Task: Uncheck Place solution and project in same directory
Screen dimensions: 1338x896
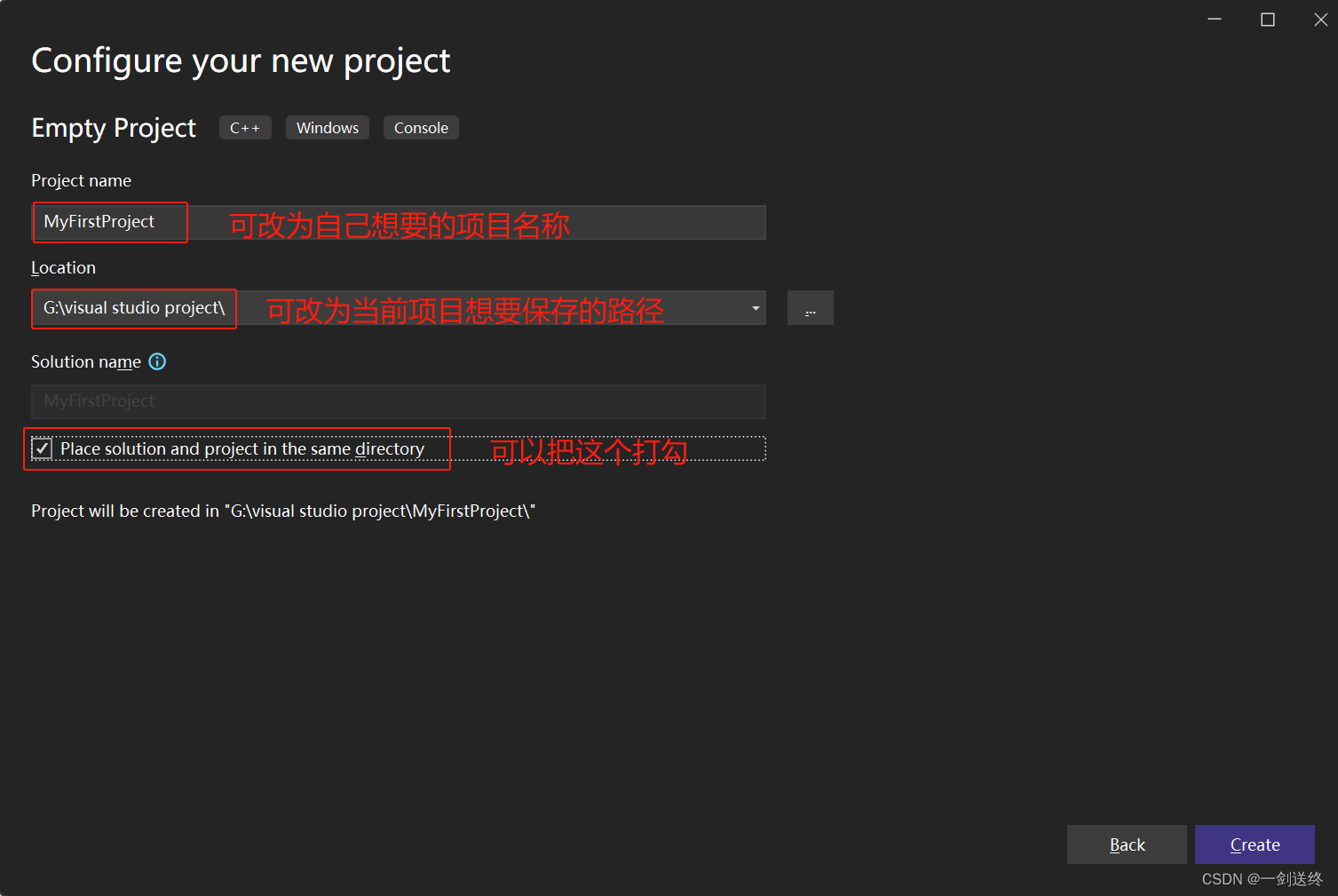Action: pyautogui.click(x=43, y=448)
